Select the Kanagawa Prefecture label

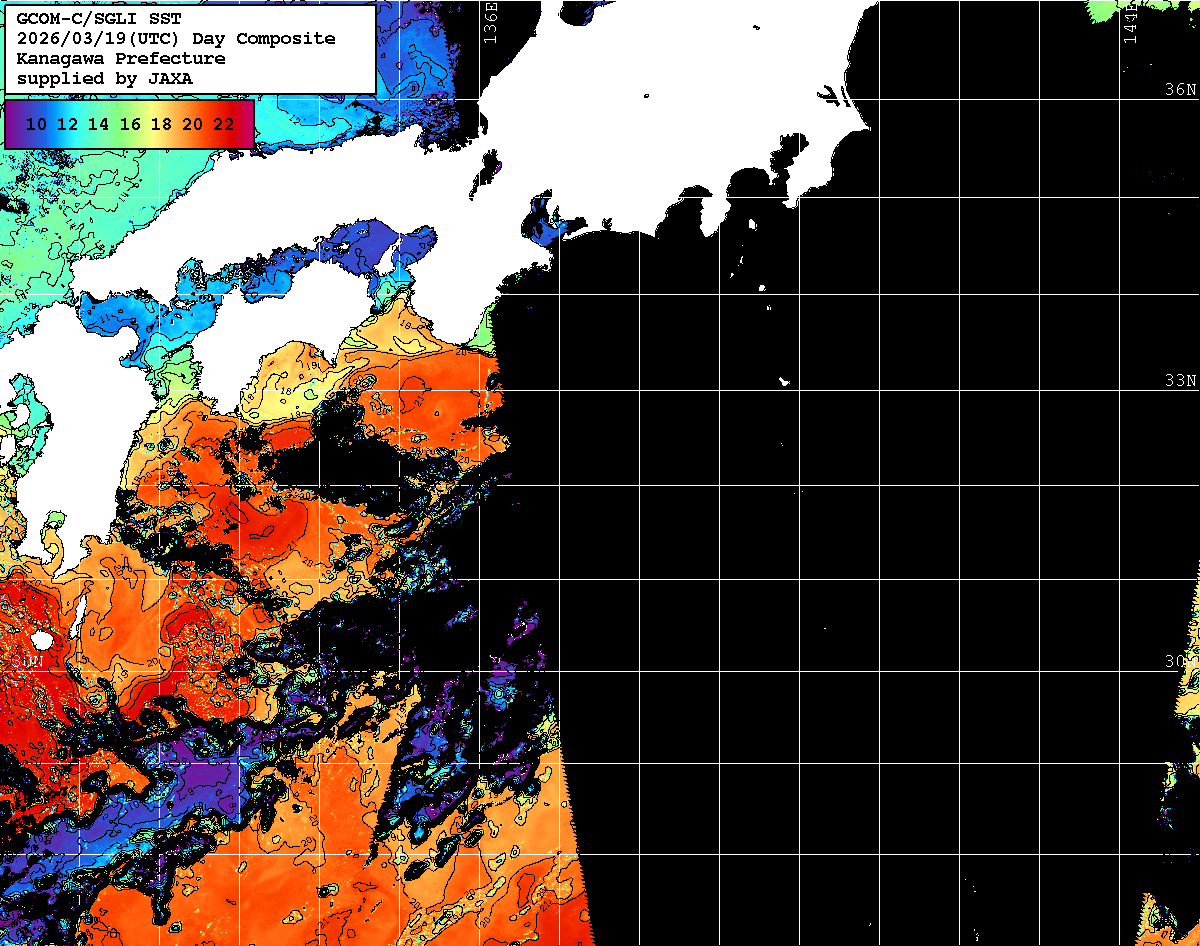tap(120, 59)
